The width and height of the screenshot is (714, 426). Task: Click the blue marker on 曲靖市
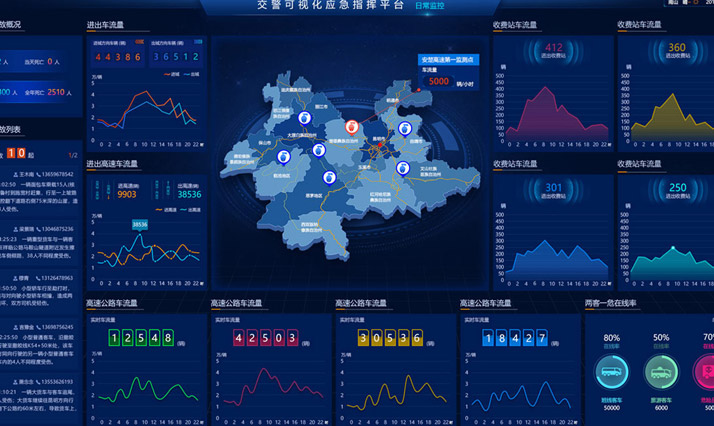click(405, 128)
